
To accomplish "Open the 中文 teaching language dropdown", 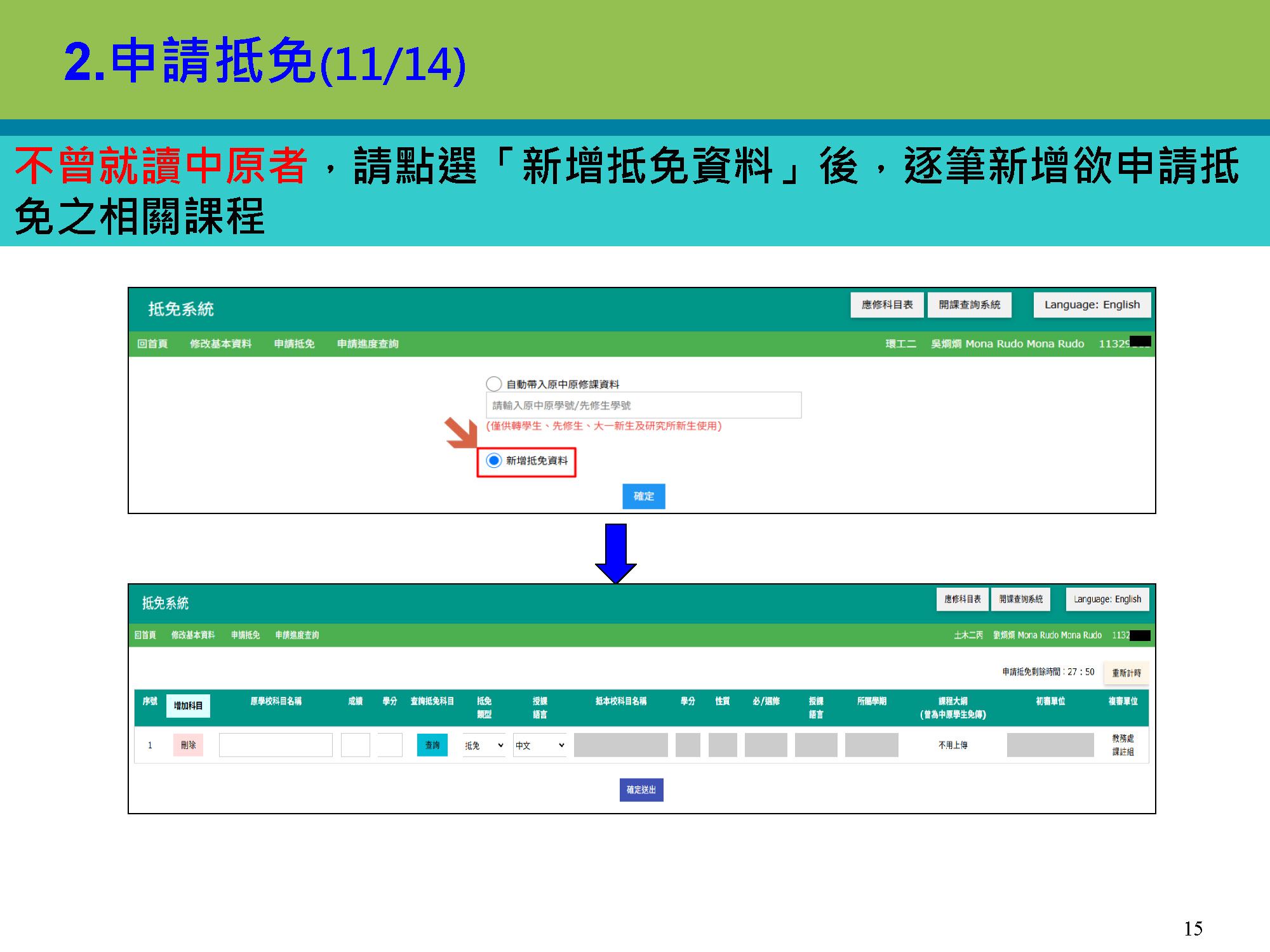I will [x=540, y=745].
